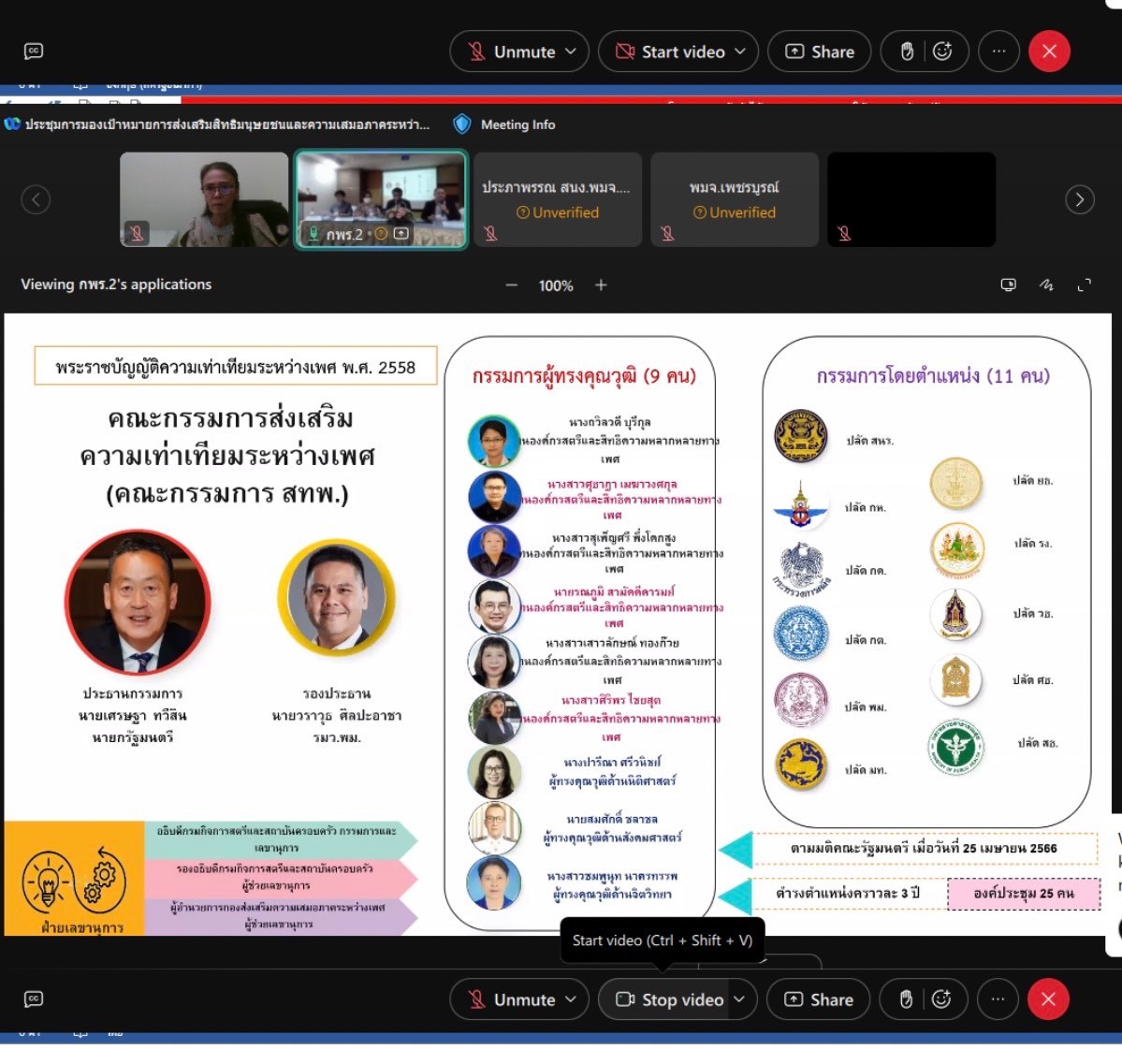Toggle the Start video button
1122x1064 pixels.
pos(670,51)
